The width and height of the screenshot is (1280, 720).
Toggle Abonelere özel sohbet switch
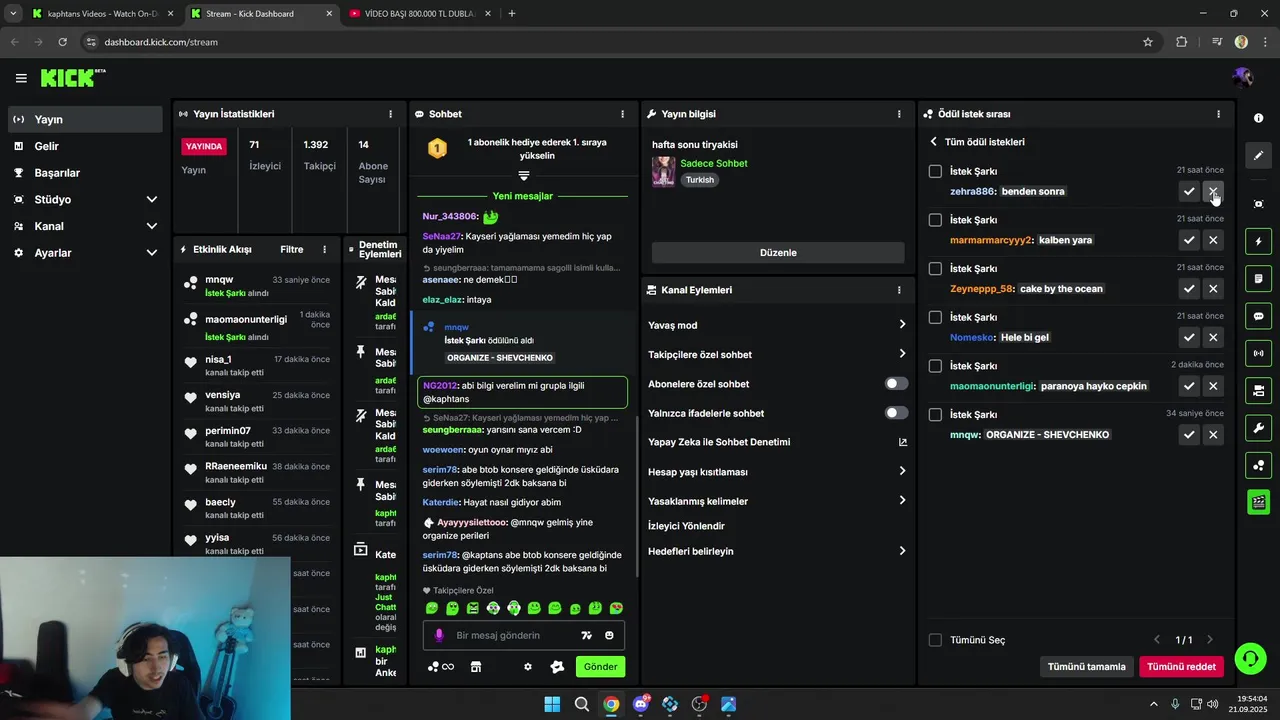click(x=897, y=384)
